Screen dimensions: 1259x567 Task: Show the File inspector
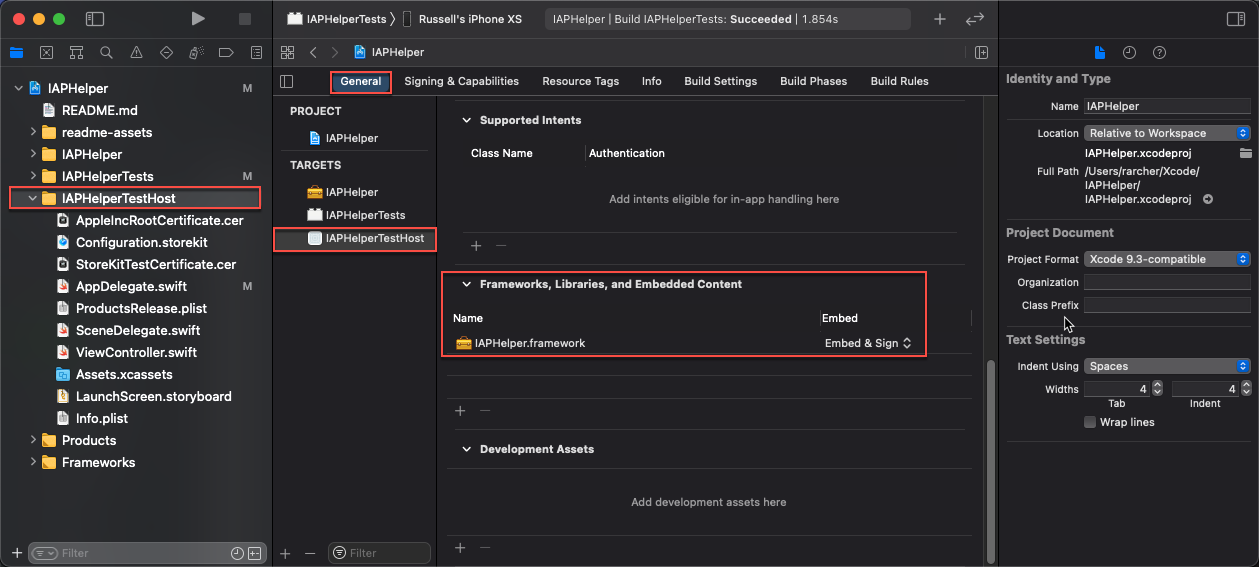click(x=1099, y=52)
